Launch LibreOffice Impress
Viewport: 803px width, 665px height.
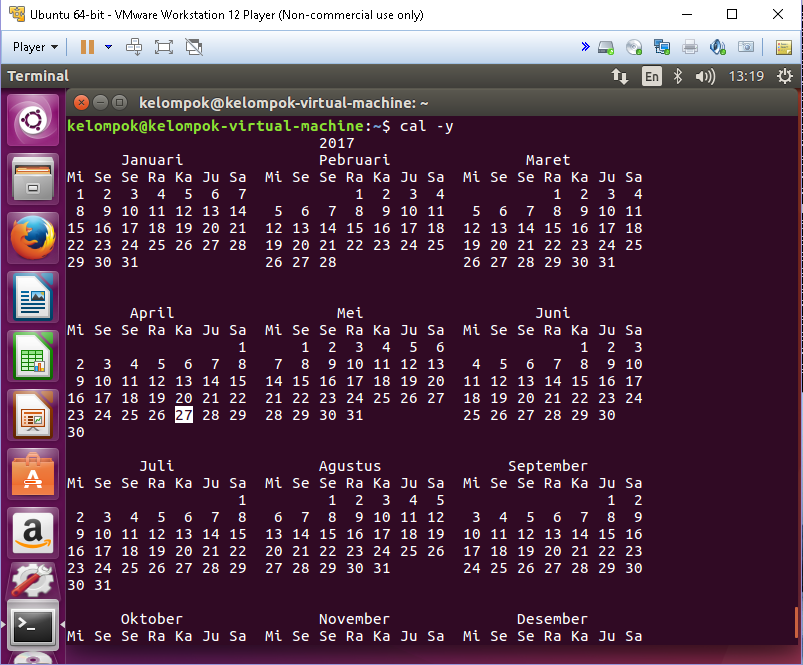[x=33, y=415]
